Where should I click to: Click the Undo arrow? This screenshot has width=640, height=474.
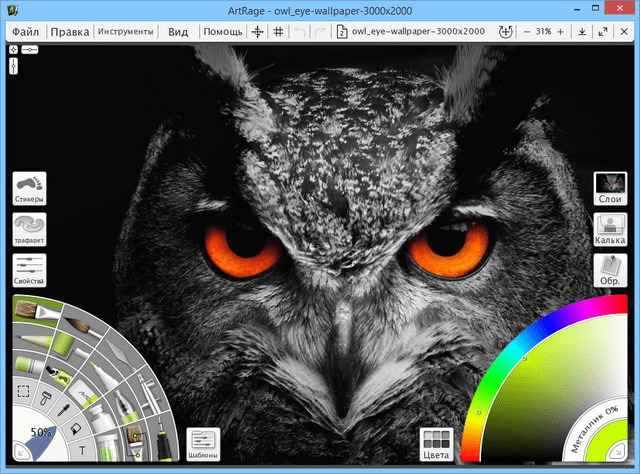pos(300,31)
